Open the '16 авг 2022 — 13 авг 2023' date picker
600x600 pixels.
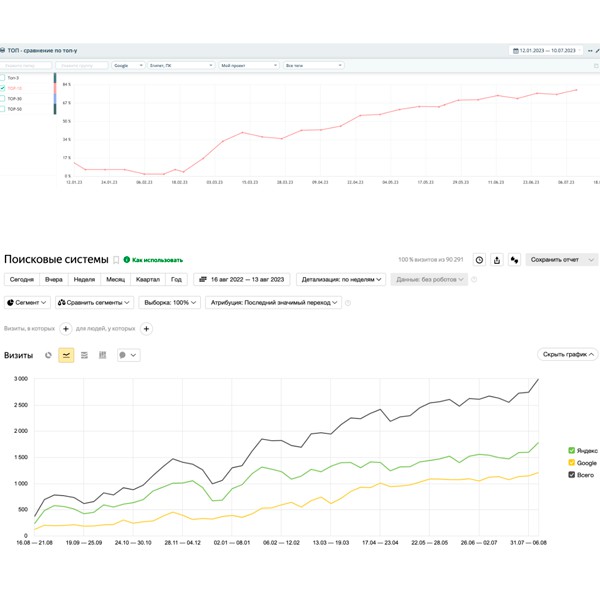(242, 280)
